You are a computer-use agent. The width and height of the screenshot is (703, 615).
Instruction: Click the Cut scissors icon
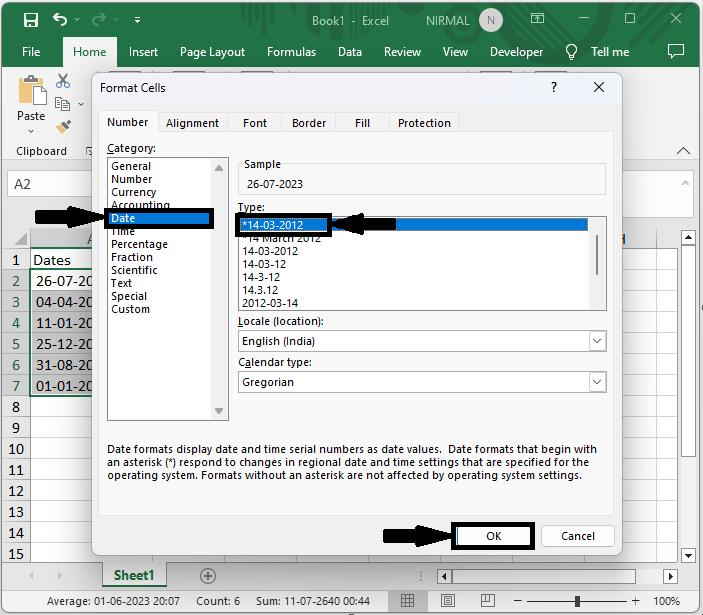[x=63, y=82]
